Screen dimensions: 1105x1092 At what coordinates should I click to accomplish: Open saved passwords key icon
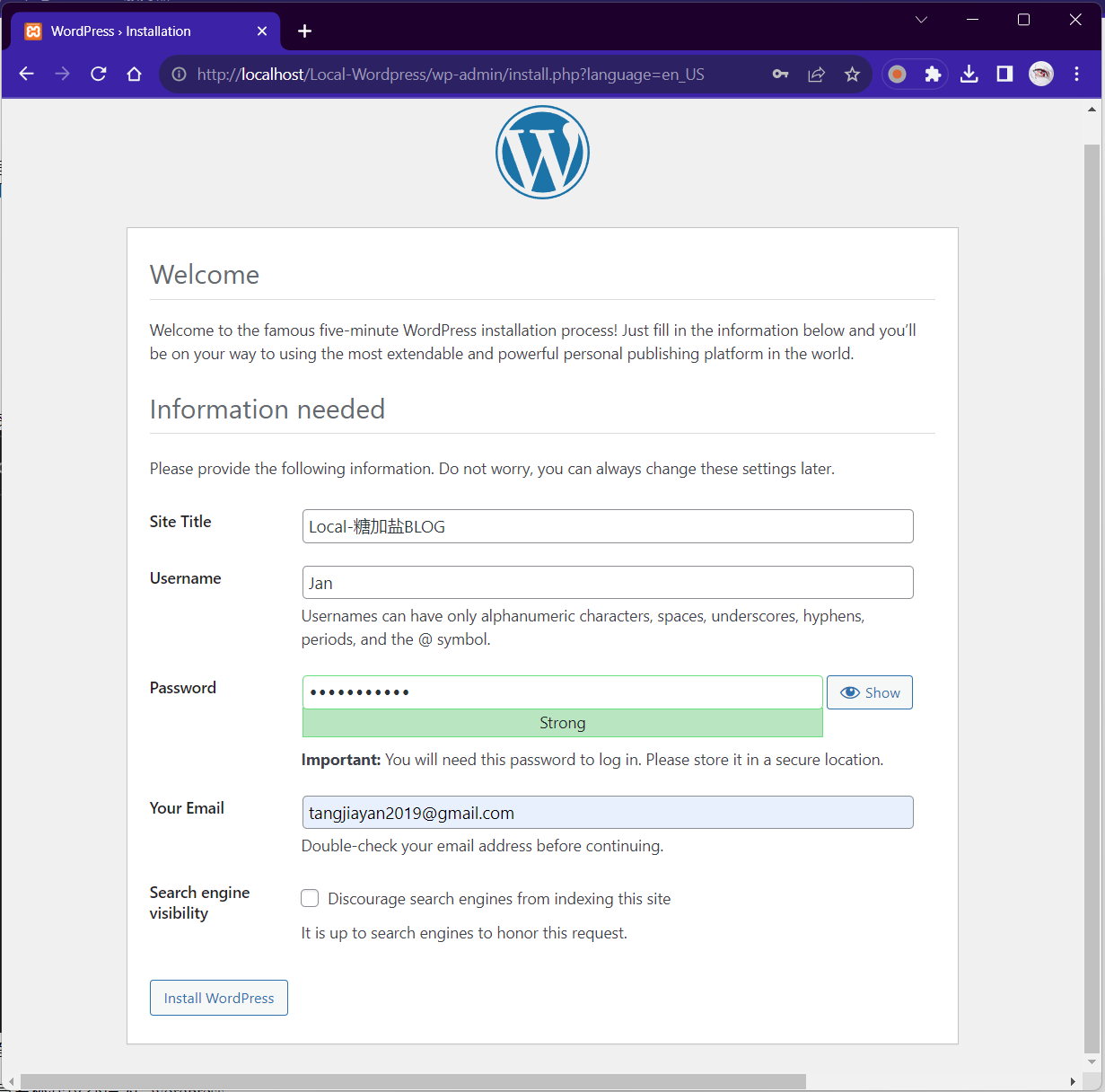coord(781,75)
